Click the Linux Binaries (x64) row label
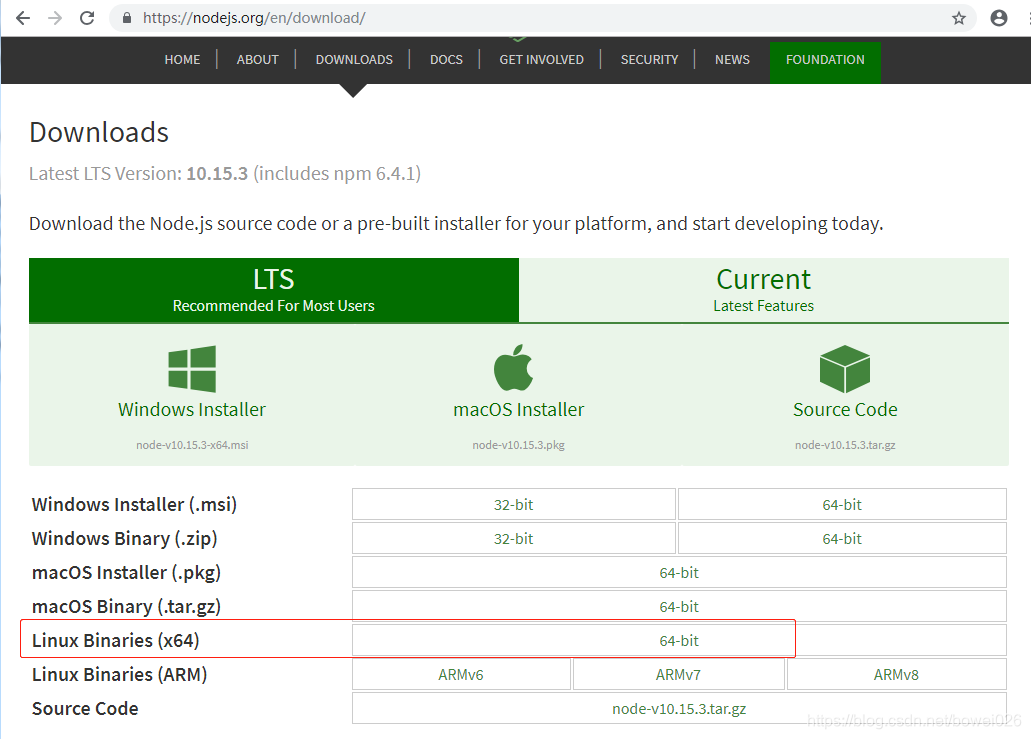 (x=116, y=641)
